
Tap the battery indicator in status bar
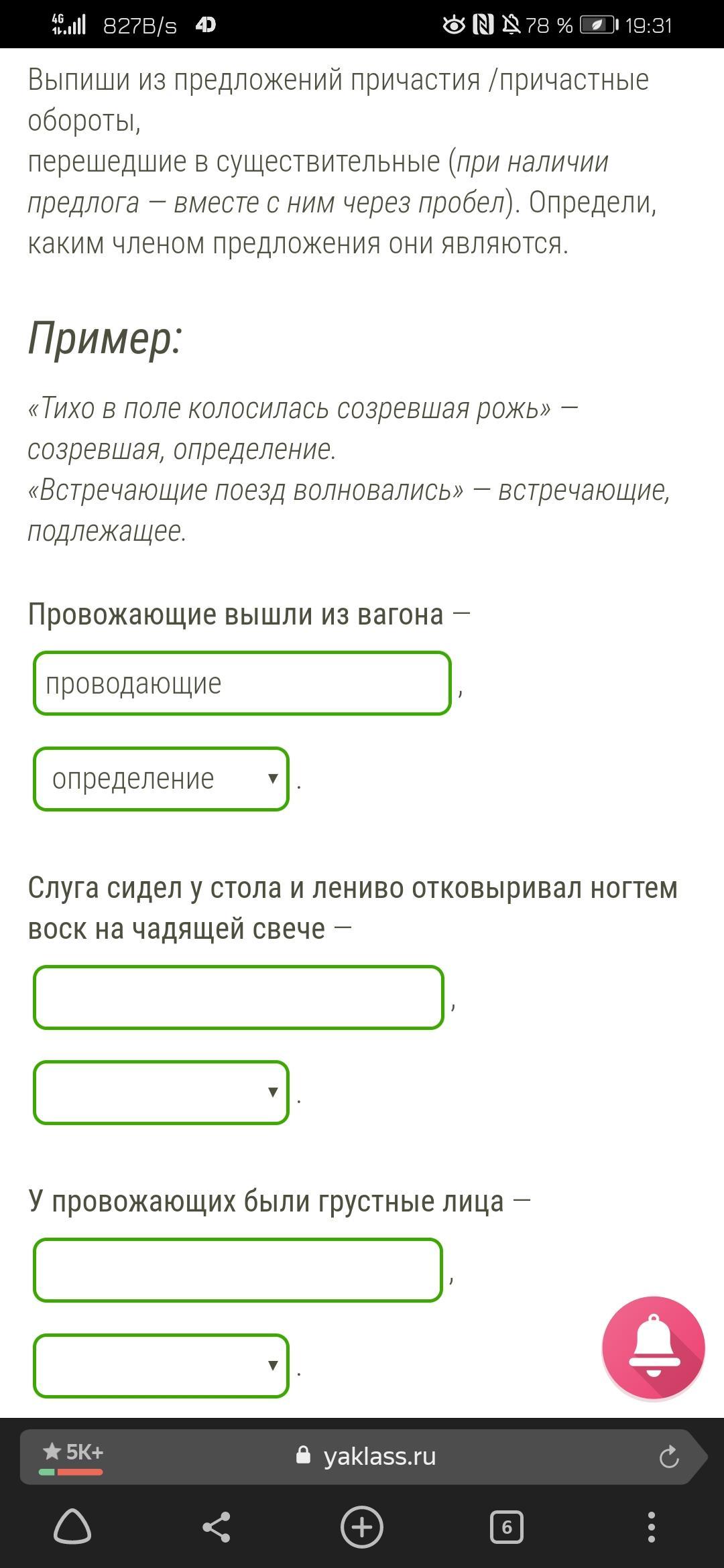[x=598, y=25]
